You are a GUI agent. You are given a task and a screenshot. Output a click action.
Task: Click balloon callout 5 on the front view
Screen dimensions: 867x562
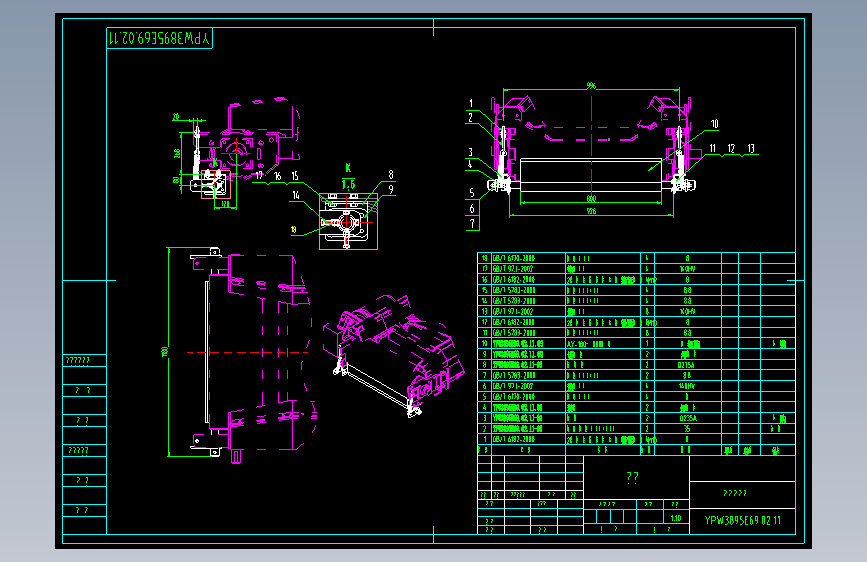tap(472, 193)
